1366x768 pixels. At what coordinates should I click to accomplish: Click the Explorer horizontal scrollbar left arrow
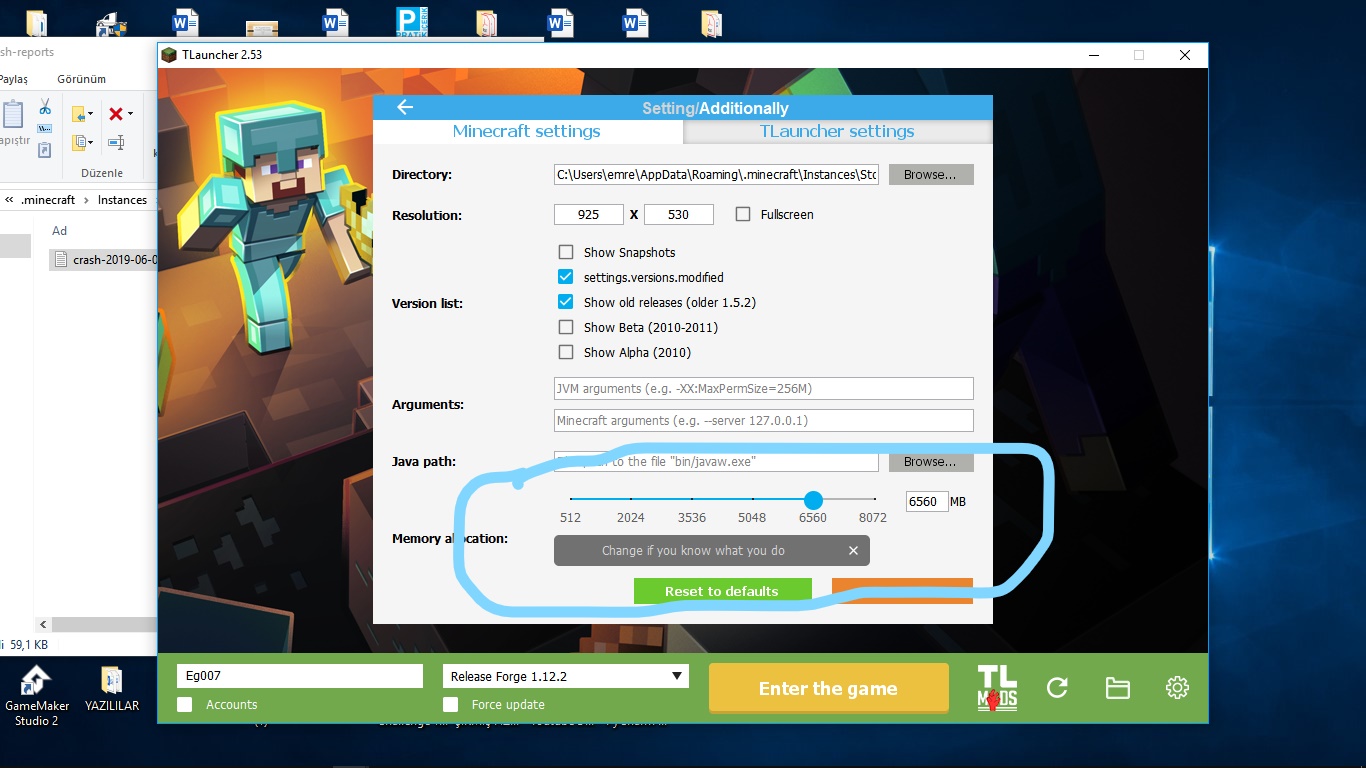[44, 624]
